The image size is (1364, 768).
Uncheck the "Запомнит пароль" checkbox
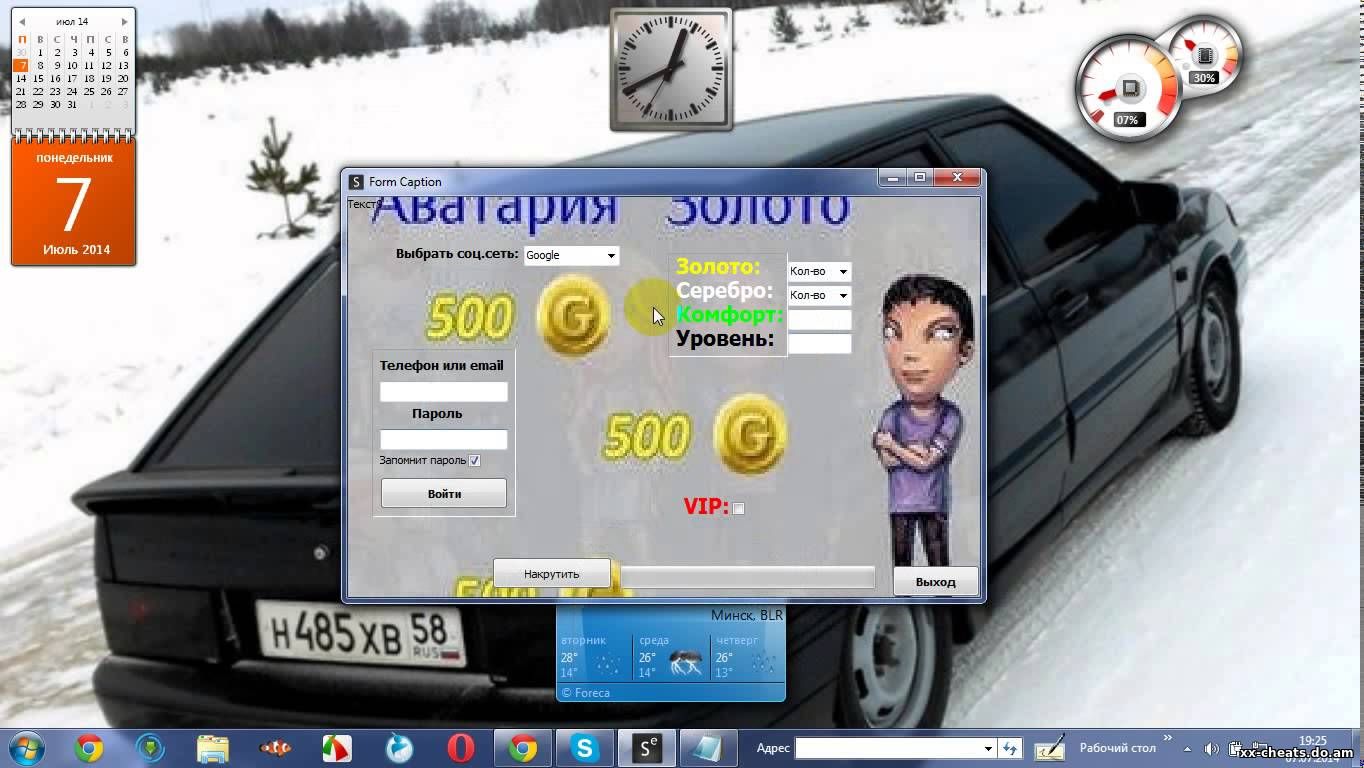475,461
